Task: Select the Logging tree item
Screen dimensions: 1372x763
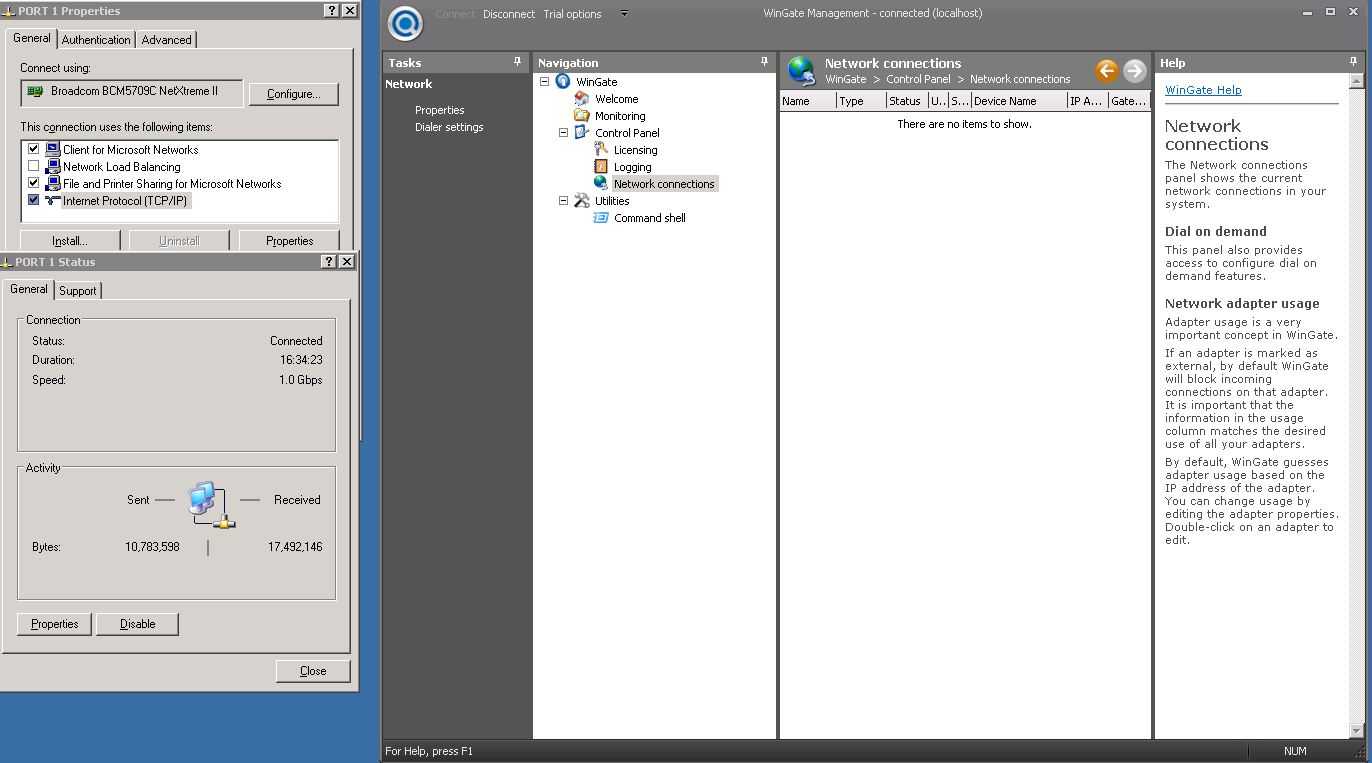Action: point(632,167)
